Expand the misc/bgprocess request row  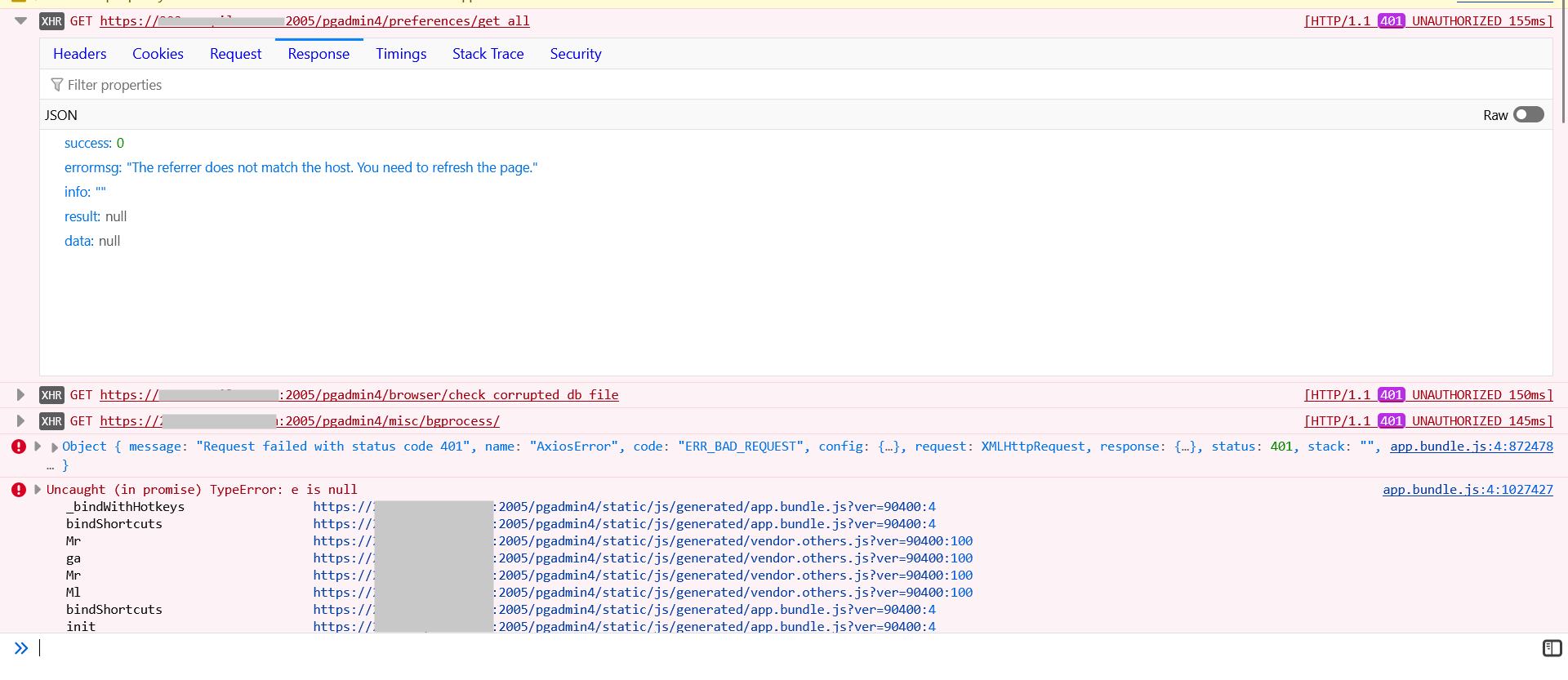pos(20,421)
